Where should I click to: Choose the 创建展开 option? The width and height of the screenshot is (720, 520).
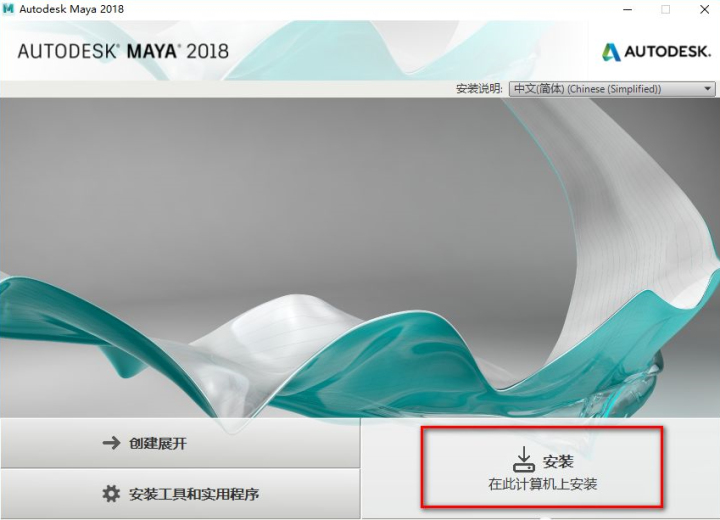point(180,443)
